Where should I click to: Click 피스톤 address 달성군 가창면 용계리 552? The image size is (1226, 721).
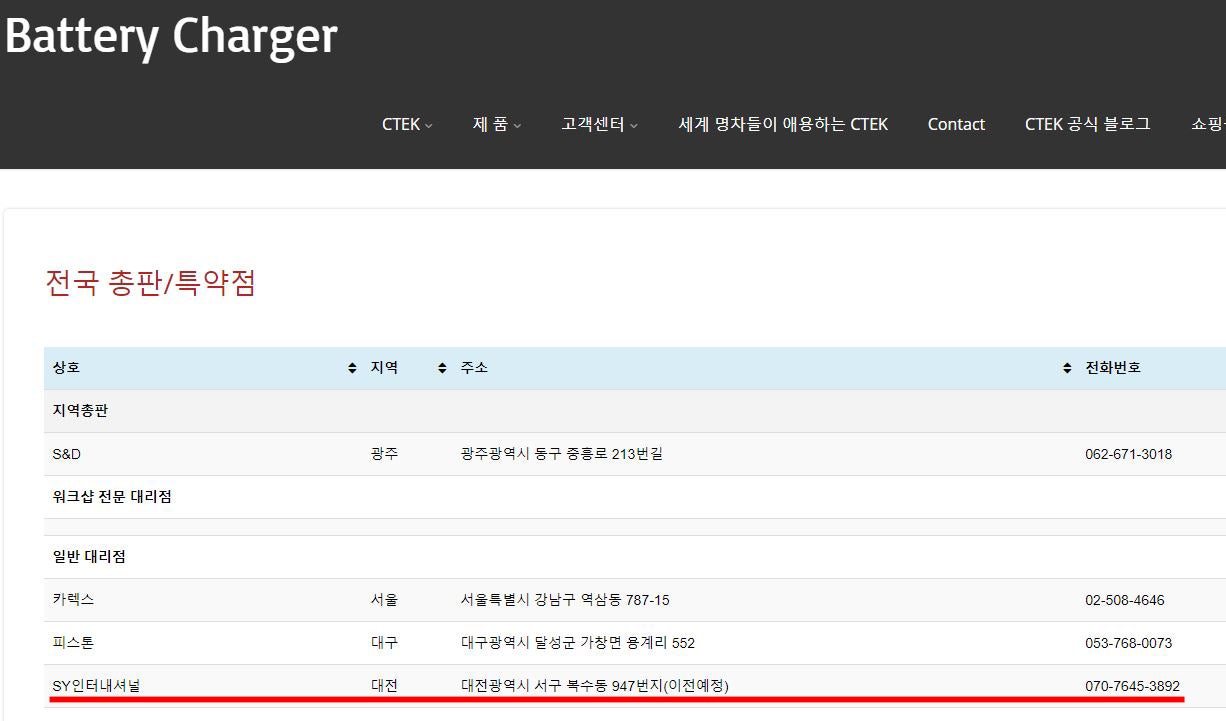578,643
